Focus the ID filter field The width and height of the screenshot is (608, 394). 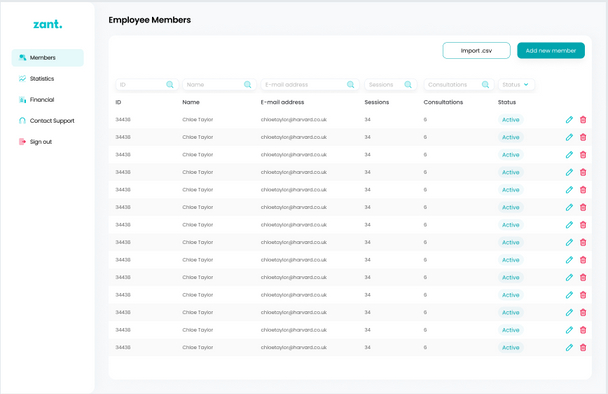147,85
